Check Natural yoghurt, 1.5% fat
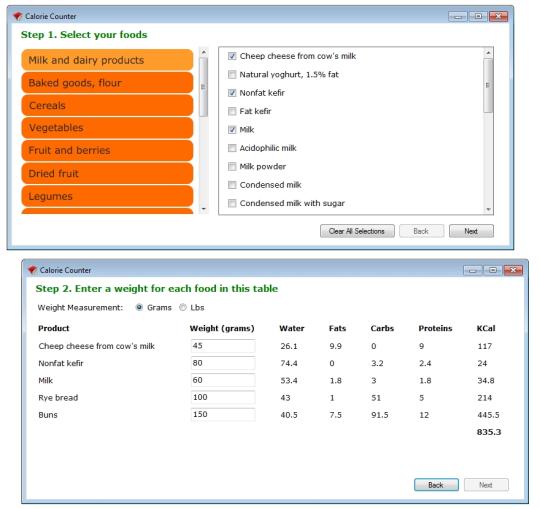 coord(232,74)
